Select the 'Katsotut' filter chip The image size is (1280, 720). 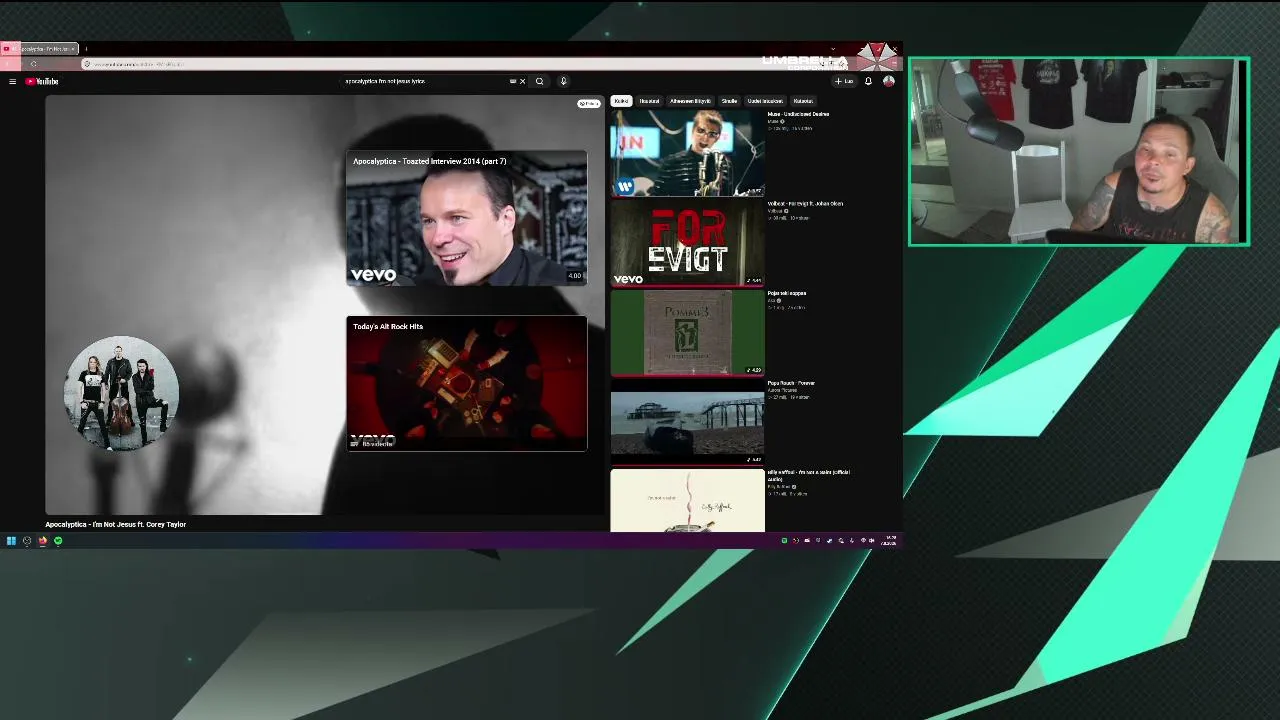[x=803, y=101]
